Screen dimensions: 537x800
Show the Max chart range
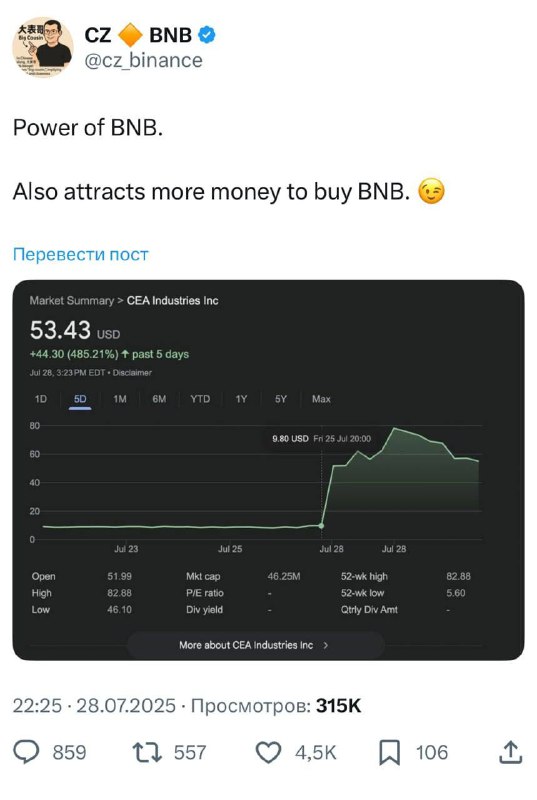point(321,399)
